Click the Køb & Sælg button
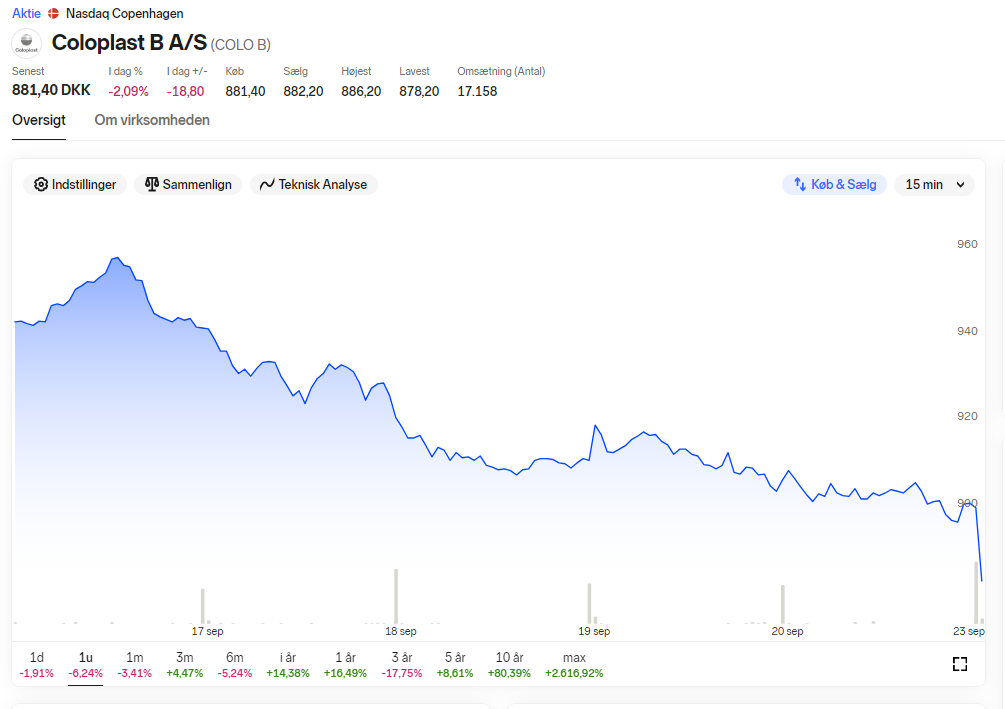 (835, 185)
